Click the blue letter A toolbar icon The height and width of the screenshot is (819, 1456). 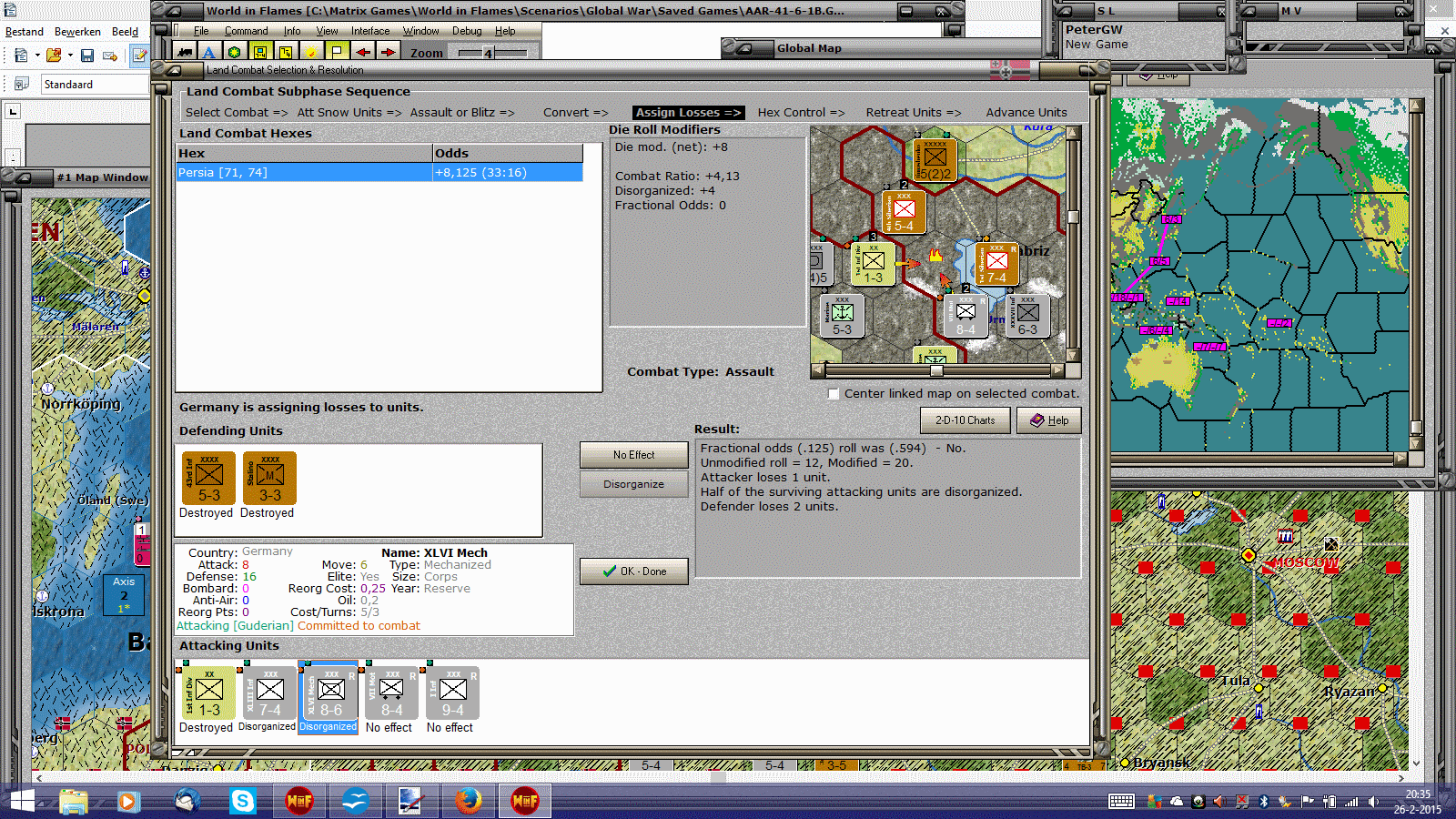tap(209, 52)
